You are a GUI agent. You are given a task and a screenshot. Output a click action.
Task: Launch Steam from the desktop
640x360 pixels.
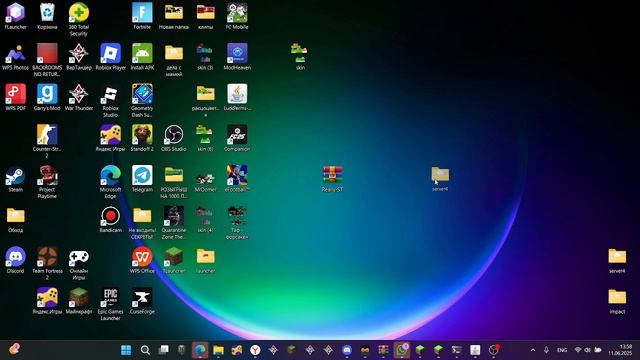[16, 178]
